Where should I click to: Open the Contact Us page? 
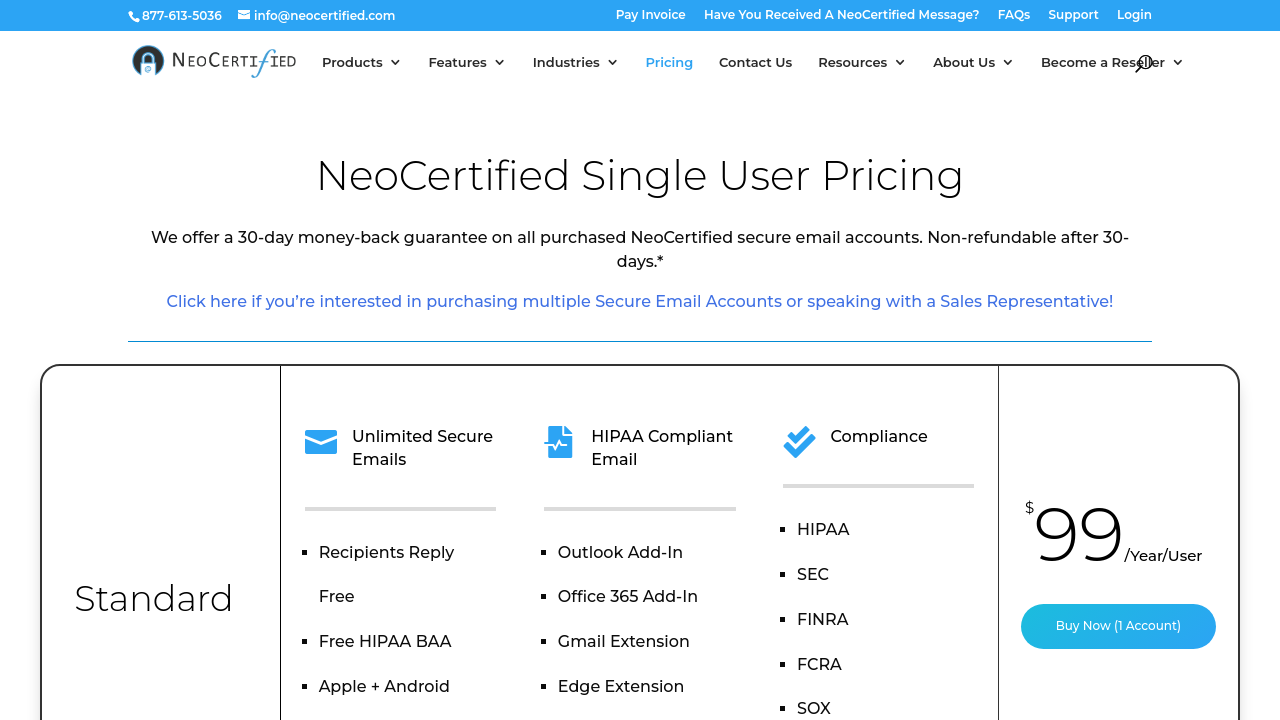click(x=755, y=62)
